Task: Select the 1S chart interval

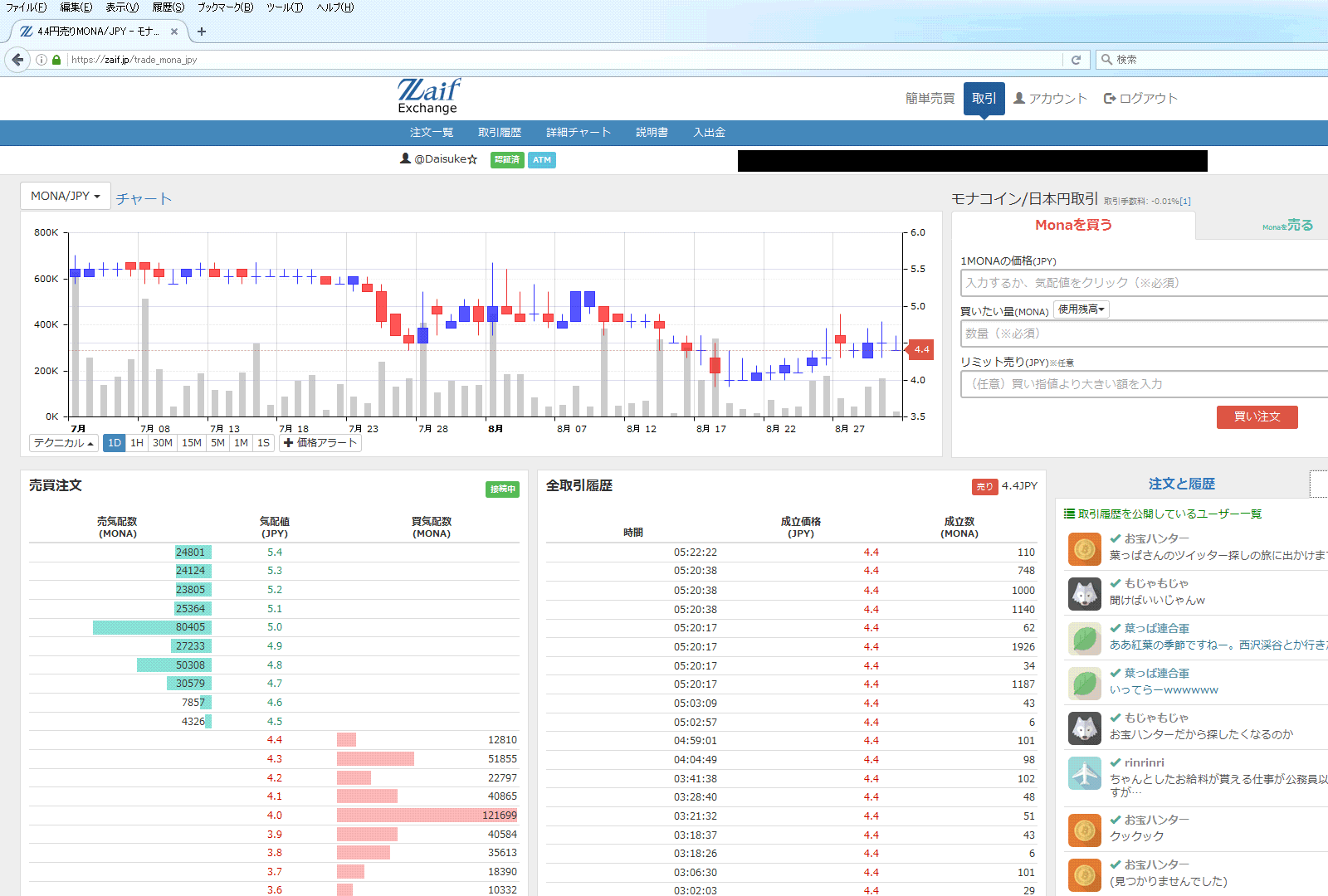Action: point(263,443)
